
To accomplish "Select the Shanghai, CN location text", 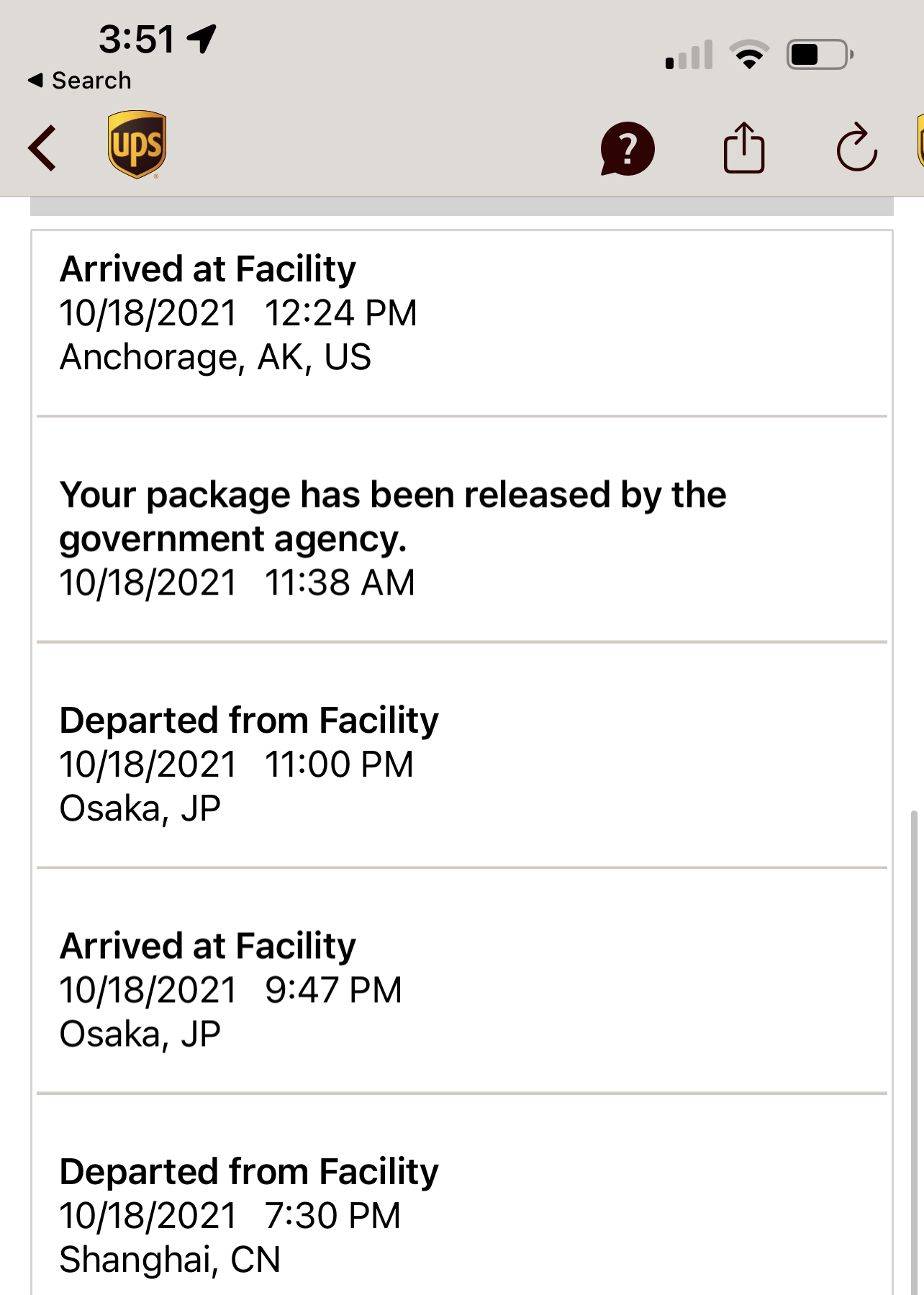I will 170,1260.
